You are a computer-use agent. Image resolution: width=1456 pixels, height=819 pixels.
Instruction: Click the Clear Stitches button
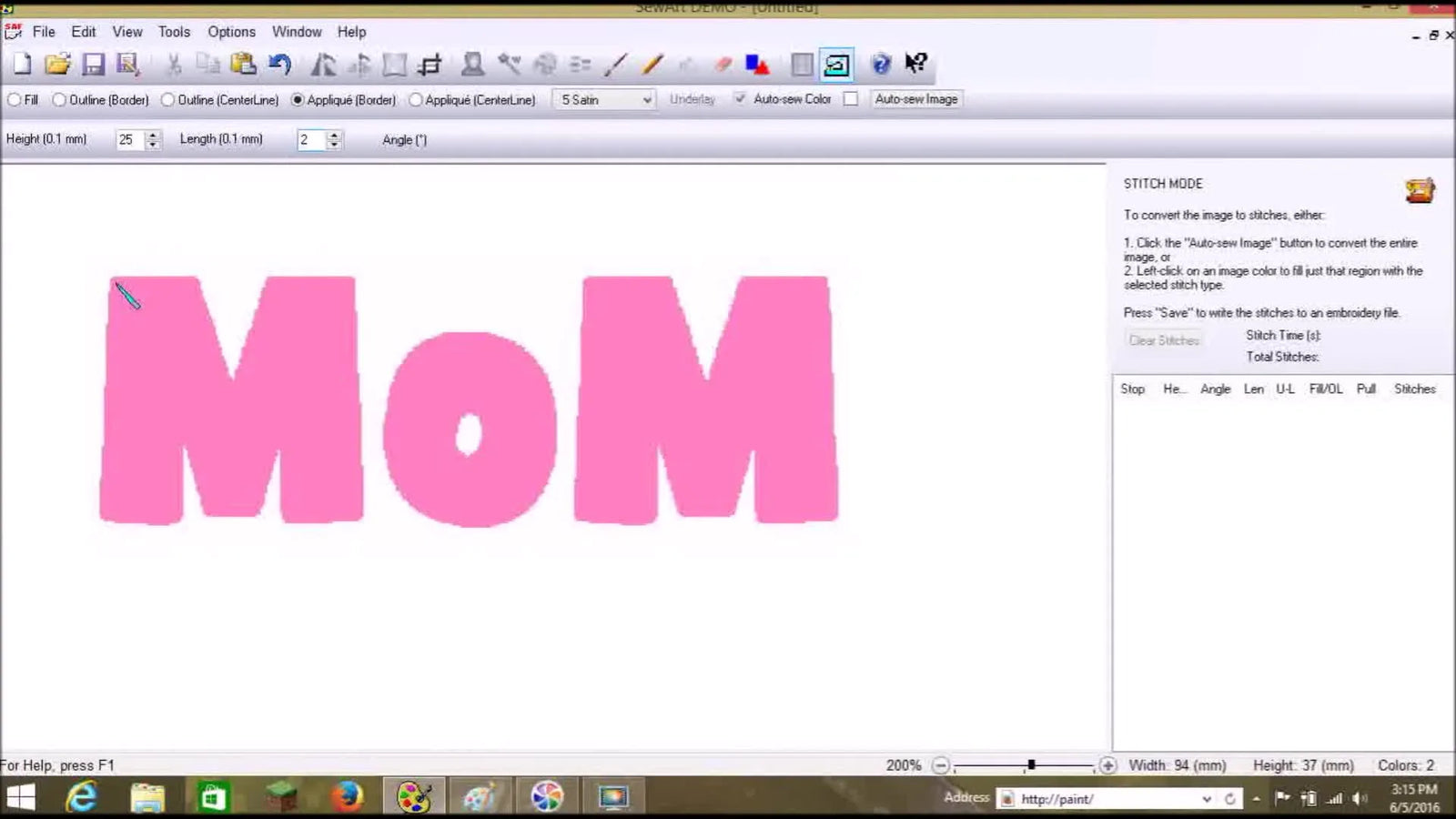pos(1164,339)
